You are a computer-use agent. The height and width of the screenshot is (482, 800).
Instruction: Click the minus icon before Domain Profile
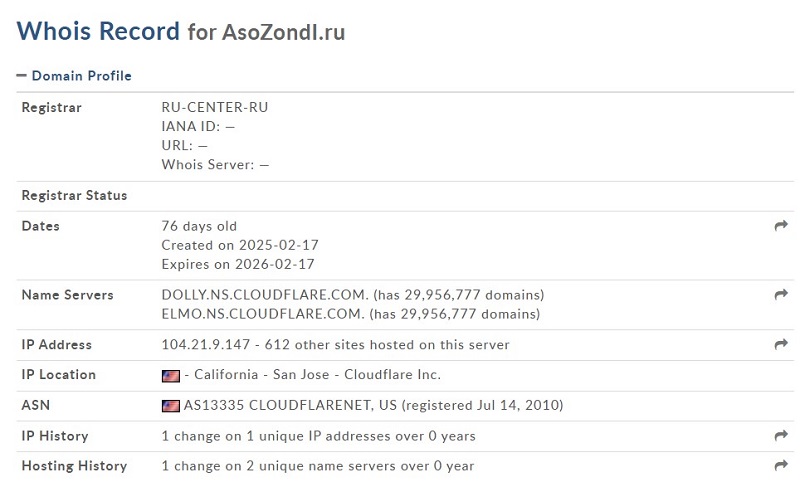[x=21, y=75]
